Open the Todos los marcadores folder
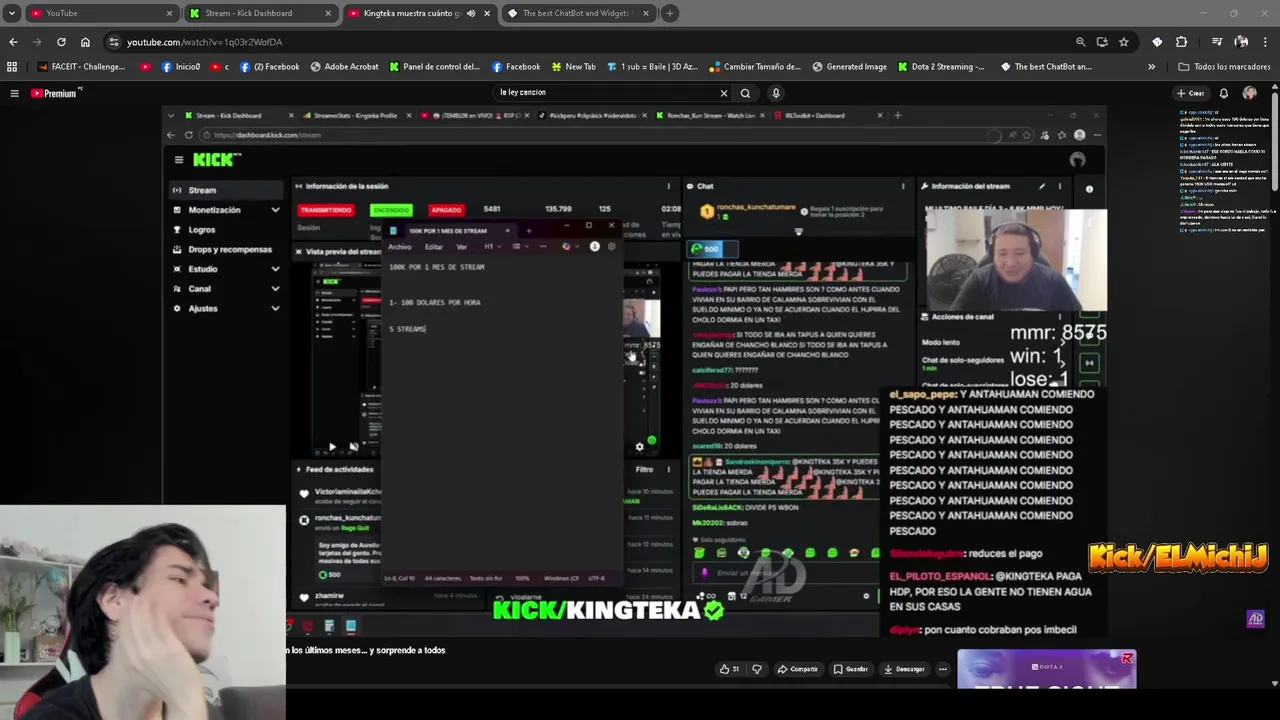This screenshot has width=1280, height=720. point(1224,67)
